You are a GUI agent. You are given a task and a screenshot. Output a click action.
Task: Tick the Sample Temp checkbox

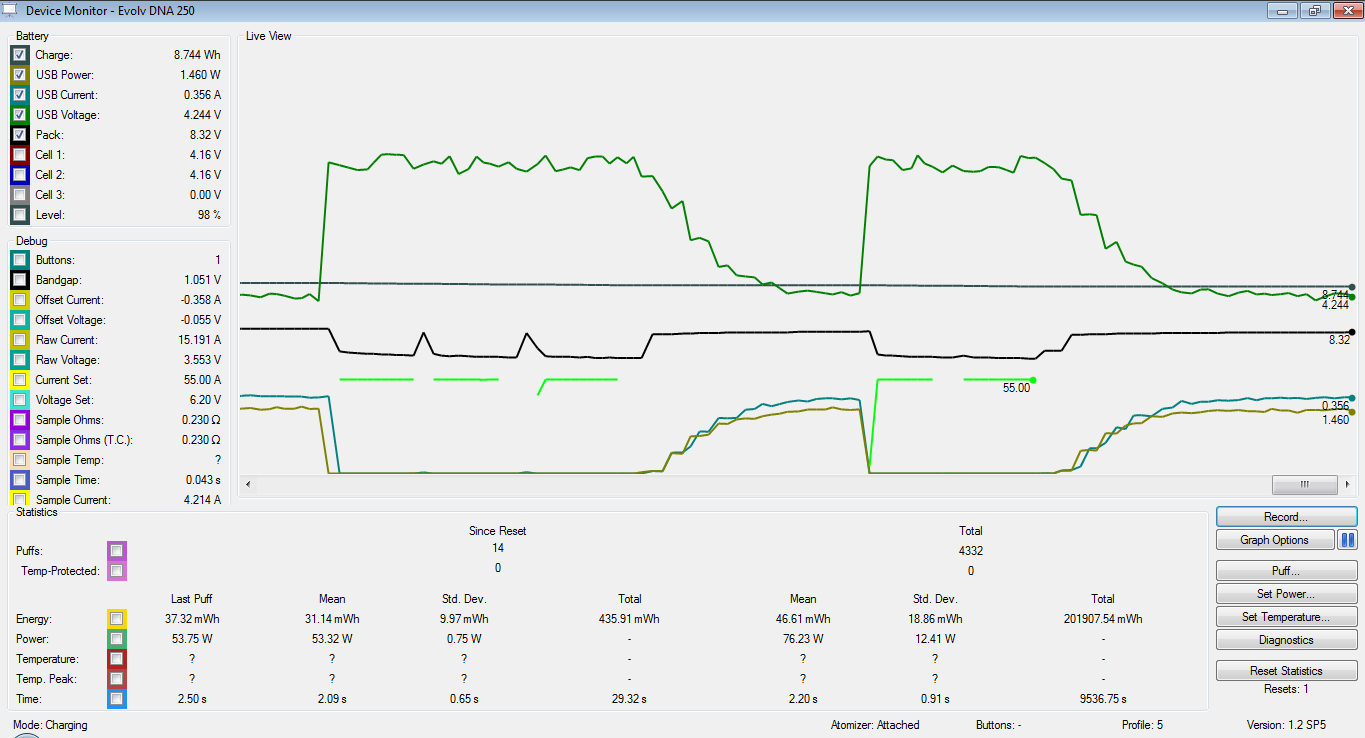click(x=20, y=460)
